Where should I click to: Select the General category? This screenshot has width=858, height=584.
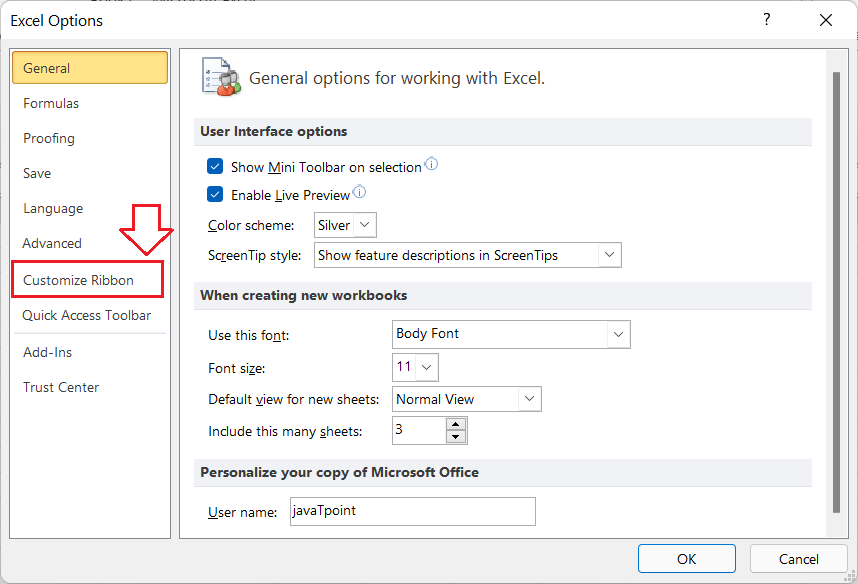point(90,68)
